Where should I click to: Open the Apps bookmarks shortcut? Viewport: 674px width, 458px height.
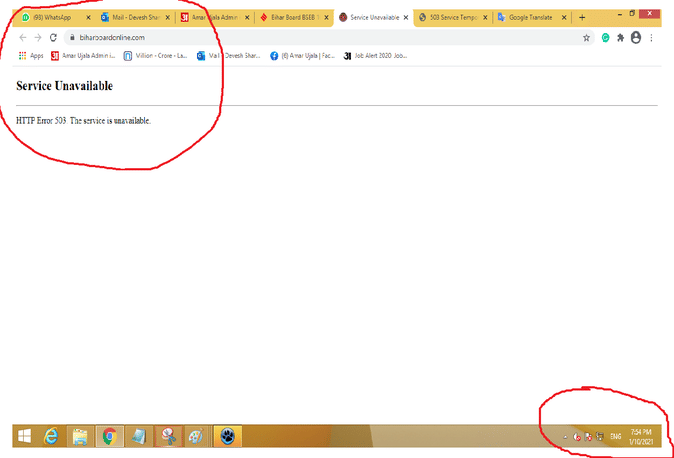tap(30, 55)
